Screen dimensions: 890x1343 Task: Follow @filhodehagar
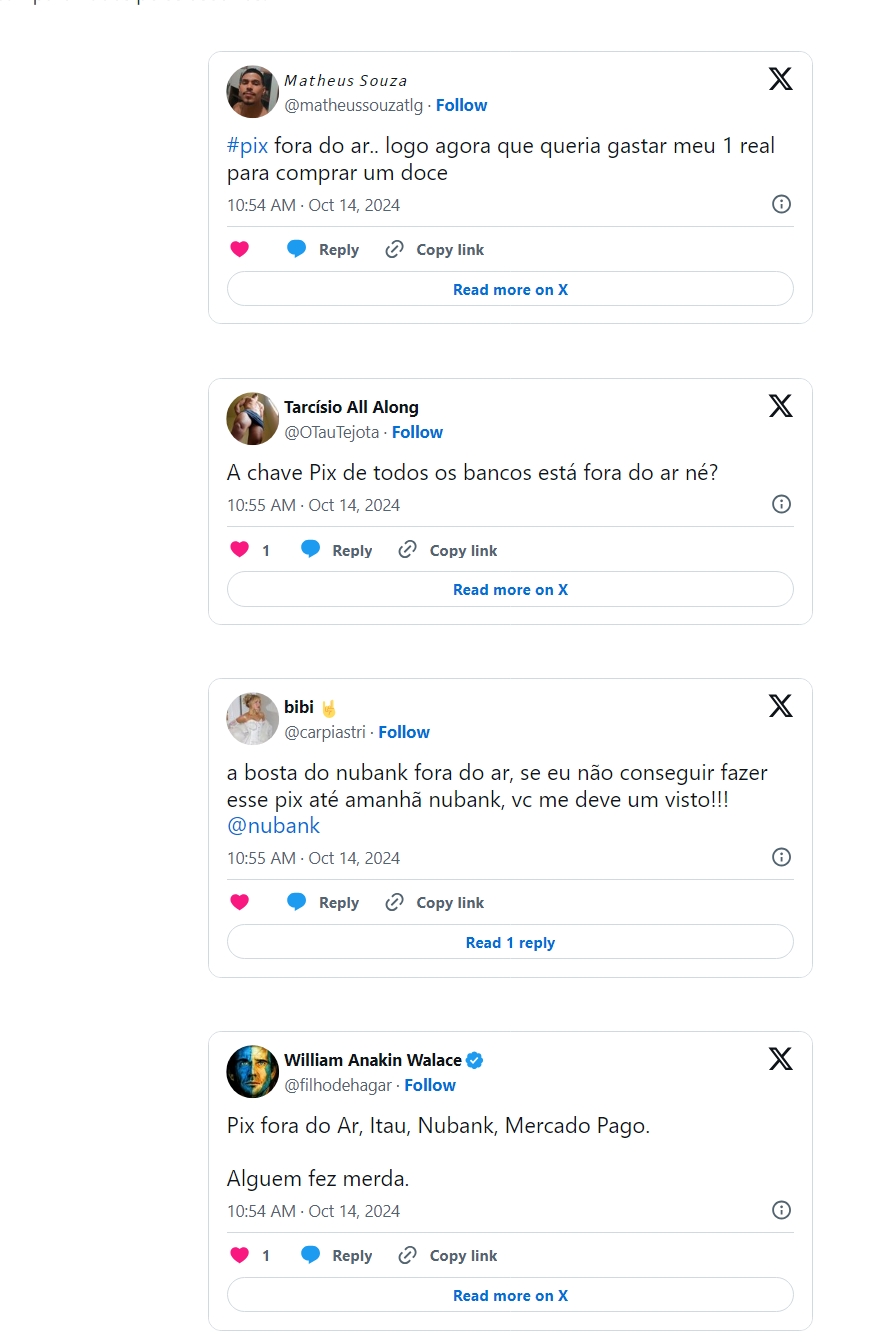pyautogui.click(x=430, y=1085)
